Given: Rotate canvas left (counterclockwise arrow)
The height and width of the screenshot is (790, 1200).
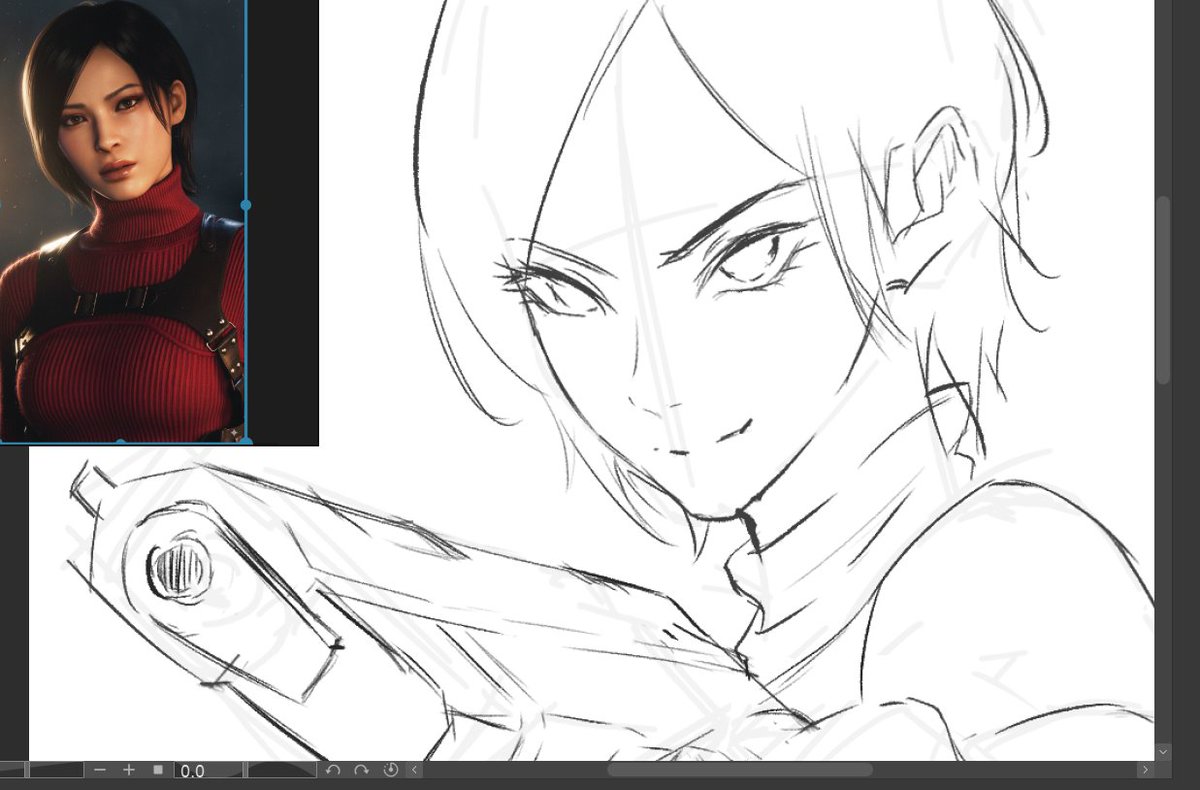Looking at the screenshot, I should coord(333,770).
